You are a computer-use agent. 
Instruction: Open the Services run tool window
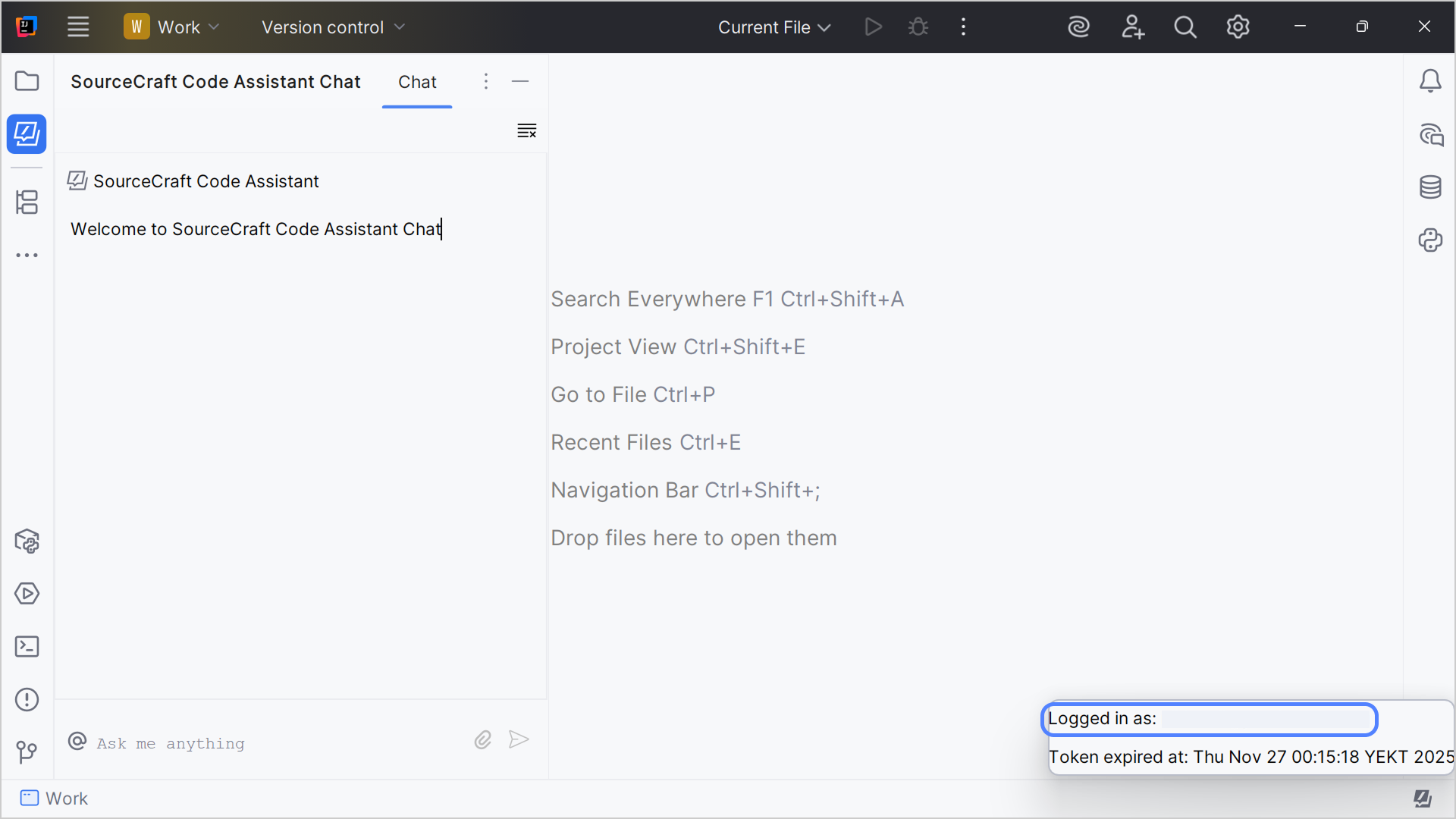point(27,594)
